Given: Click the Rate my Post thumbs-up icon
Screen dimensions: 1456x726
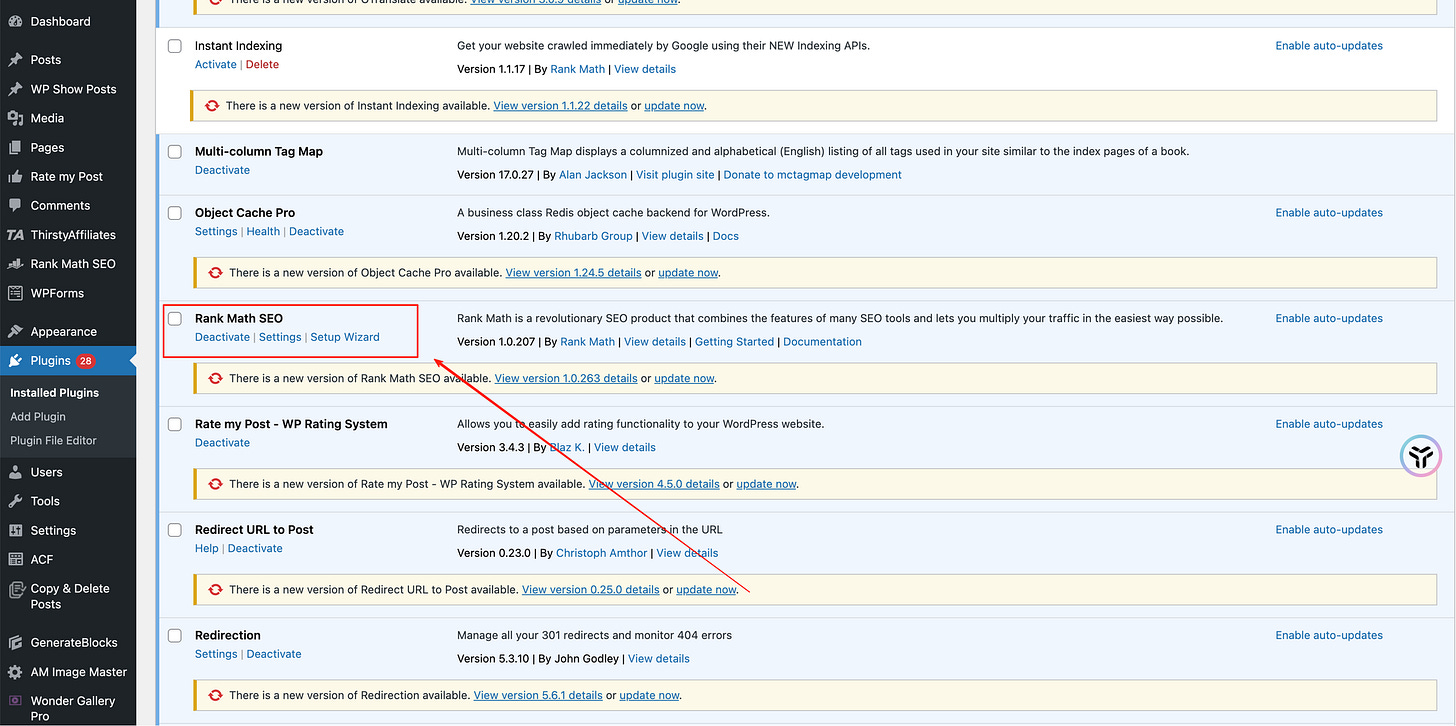Looking at the screenshot, I should coord(15,176).
